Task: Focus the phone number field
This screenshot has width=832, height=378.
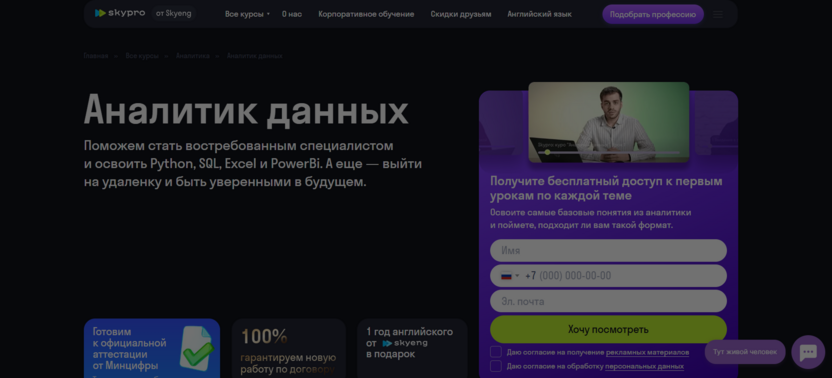Action: [608, 276]
